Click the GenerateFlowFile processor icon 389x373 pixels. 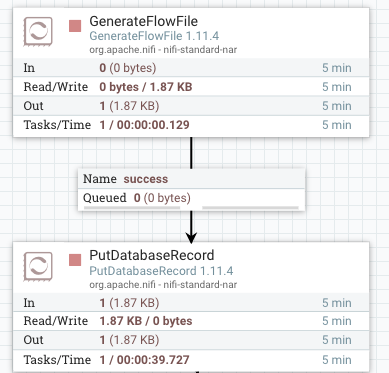pos(38,31)
